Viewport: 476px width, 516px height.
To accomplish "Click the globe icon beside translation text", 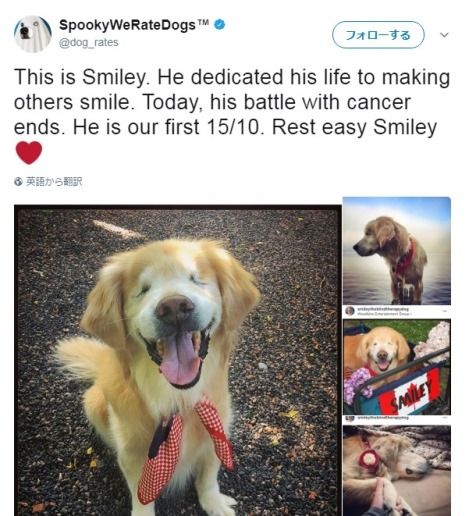I will click(18, 182).
